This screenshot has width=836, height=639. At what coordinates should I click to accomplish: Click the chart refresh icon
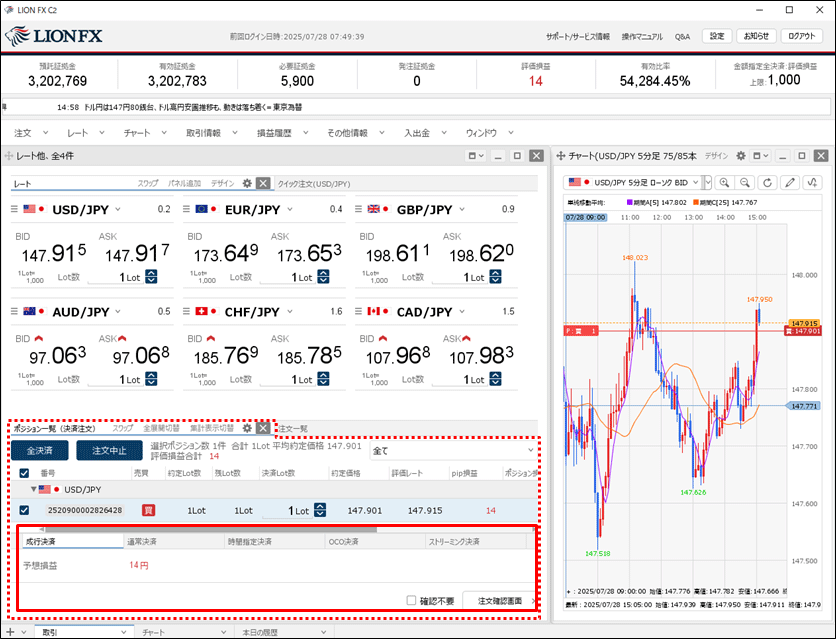click(x=768, y=183)
